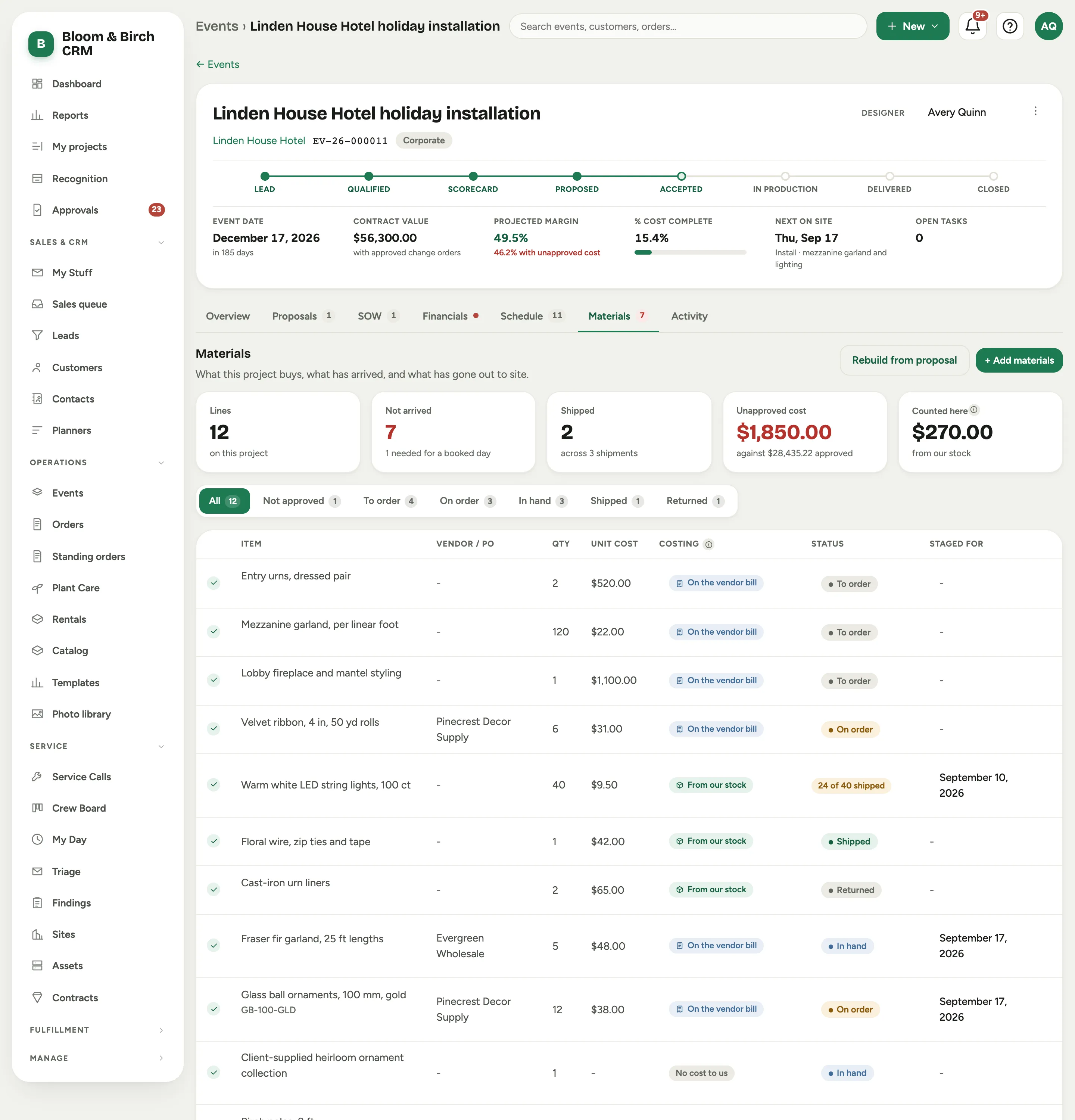This screenshot has width=1075, height=1120.
Task: Open the Linden House Hotel customer link
Action: coord(259,141)
